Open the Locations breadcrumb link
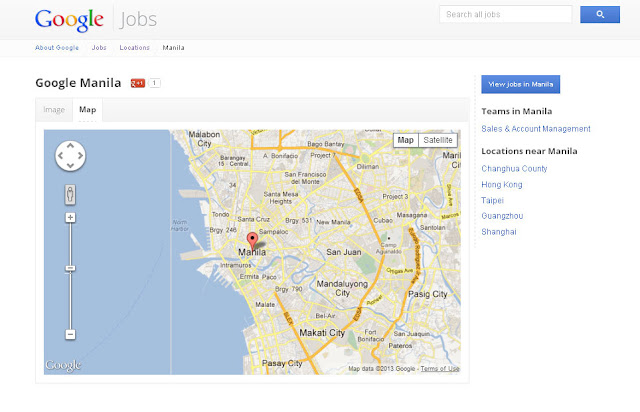640x412 pixels. coord(134,47)
